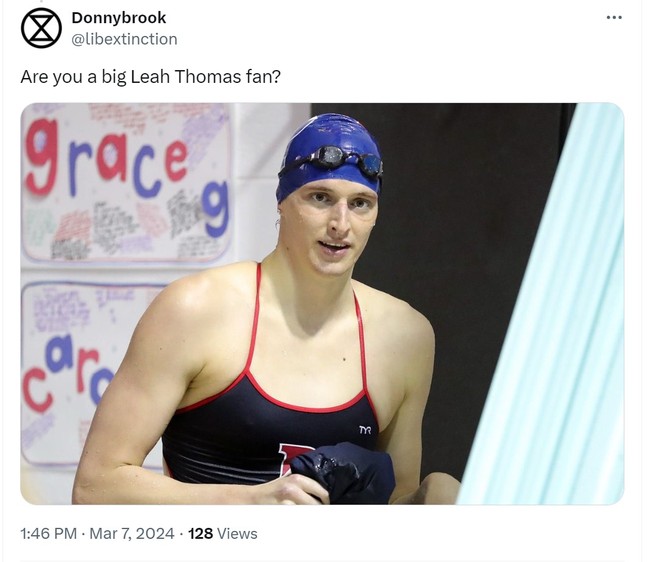Click the dark towel held in photo
This screenshot has height=562, width=650.
pyautogui.click(x=343, y=472)
